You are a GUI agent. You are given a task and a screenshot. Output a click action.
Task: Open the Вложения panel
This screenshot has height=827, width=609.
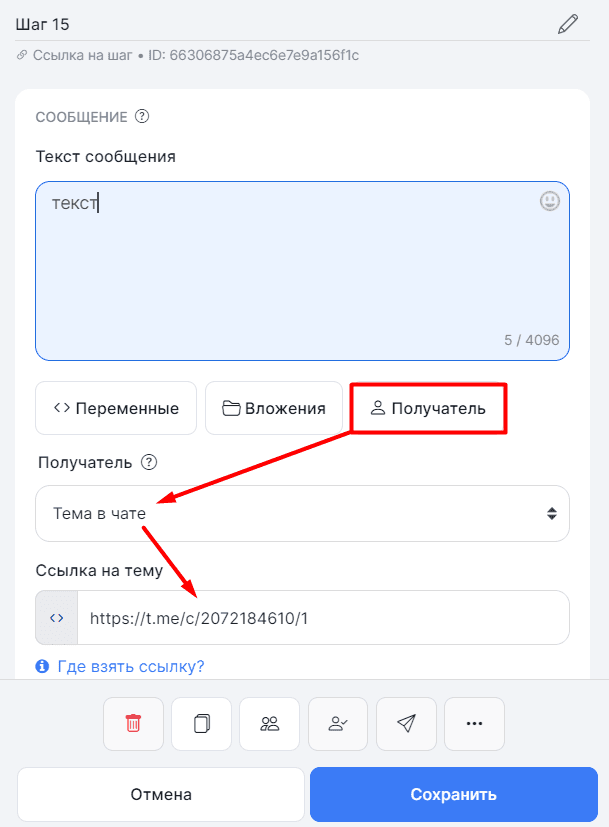click(274, 407)
